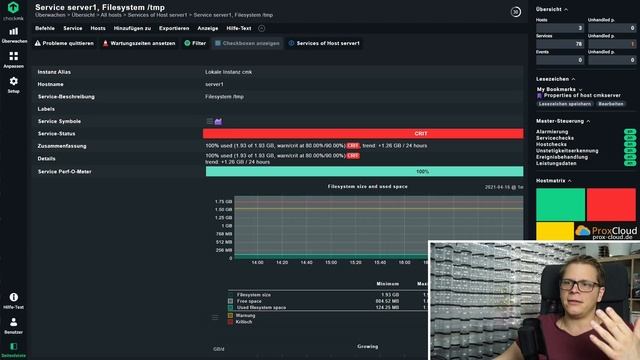The height and width of the screenshot is (360, 640).
Task: Click the yellow Hostmatrix tile
Action: [x=555, y=231]
